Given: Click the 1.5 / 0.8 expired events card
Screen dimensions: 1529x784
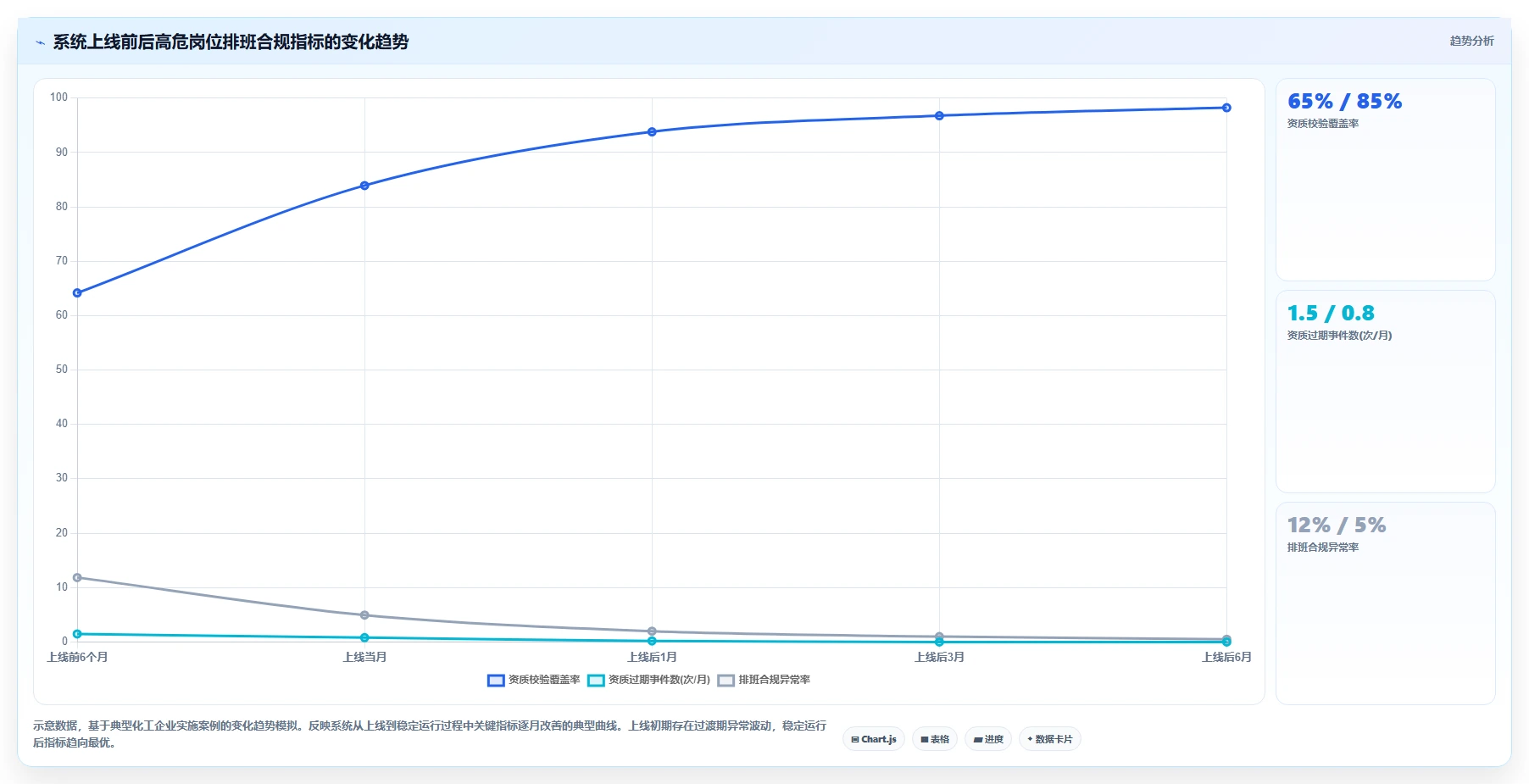Looking at the screenshot, I should coord(1385,392).
